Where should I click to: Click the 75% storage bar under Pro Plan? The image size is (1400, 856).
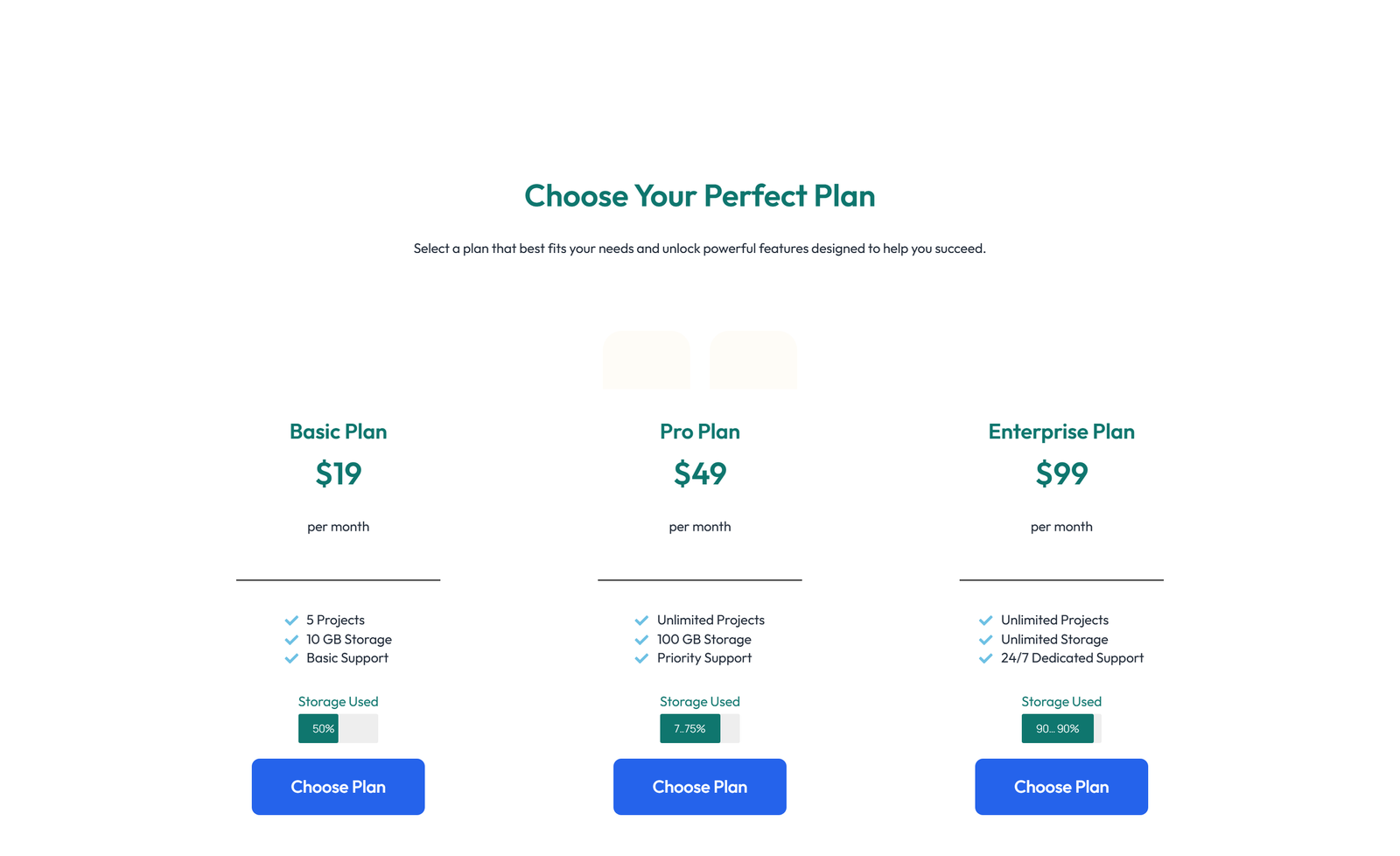coord(689,728)
